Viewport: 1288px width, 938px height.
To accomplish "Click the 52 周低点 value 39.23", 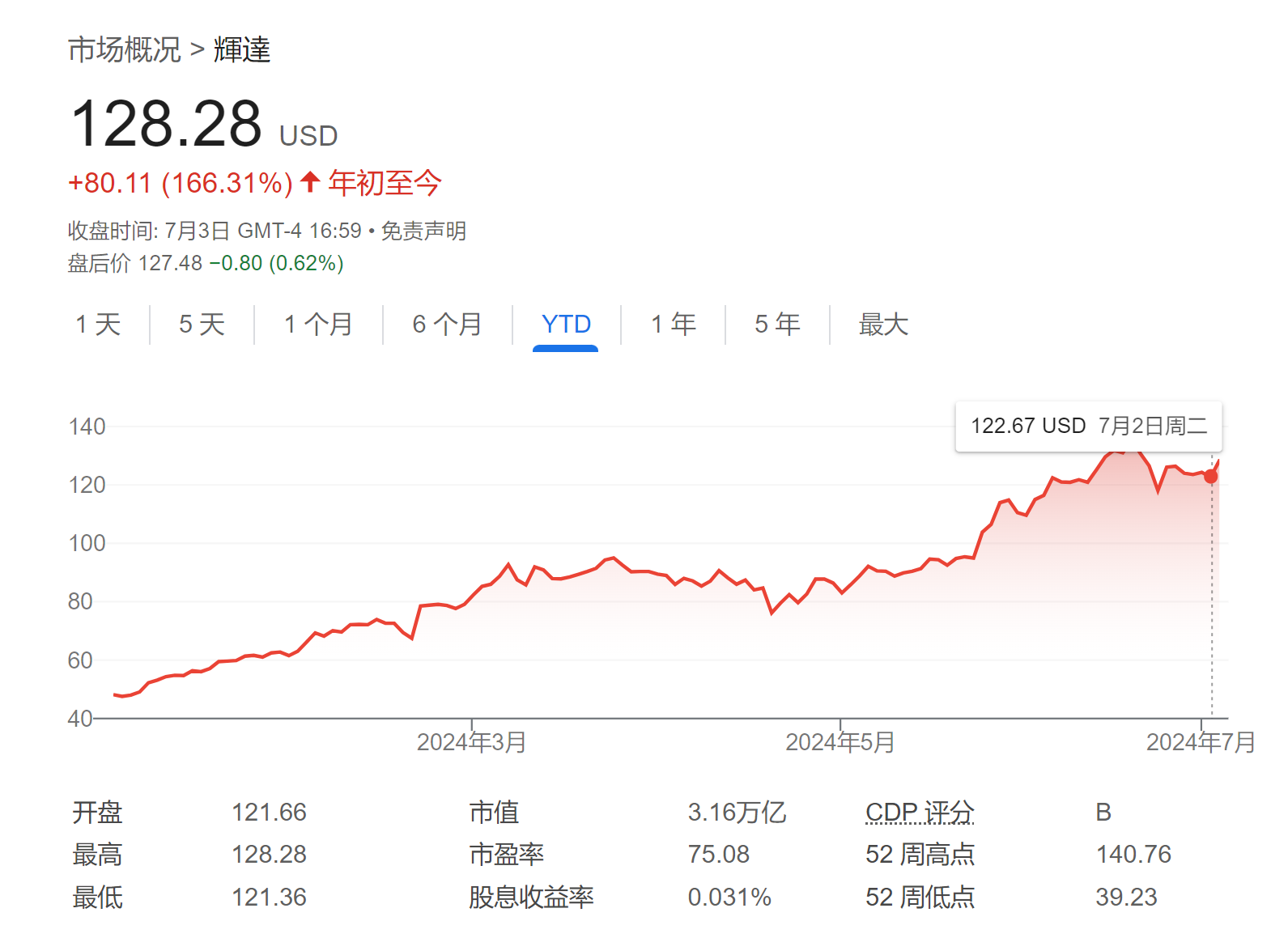I will coord(1126,898).
